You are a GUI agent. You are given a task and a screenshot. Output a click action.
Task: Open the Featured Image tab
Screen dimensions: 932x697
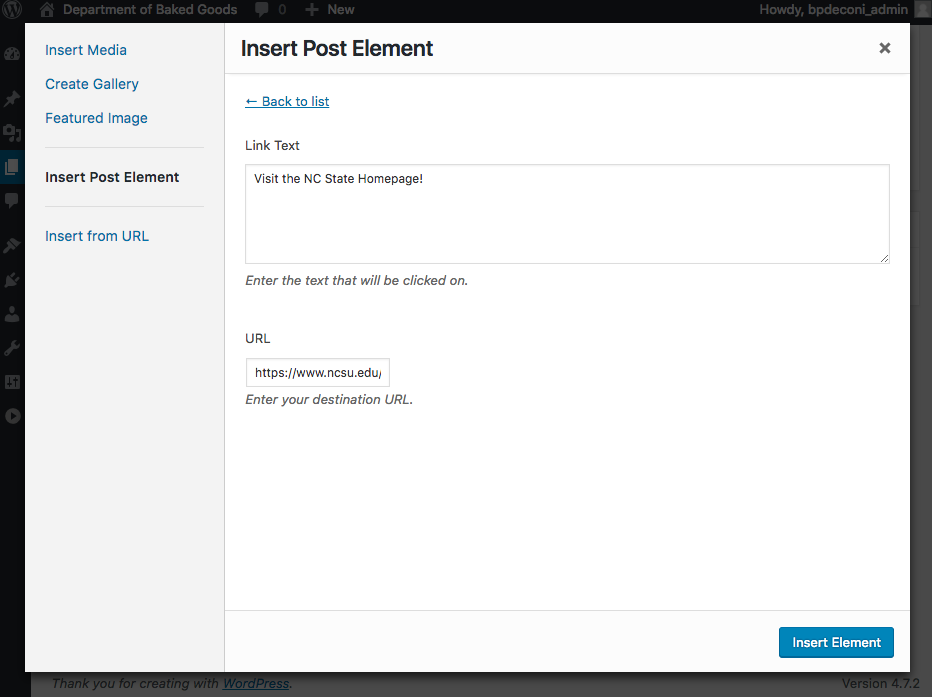pos(96,118)
